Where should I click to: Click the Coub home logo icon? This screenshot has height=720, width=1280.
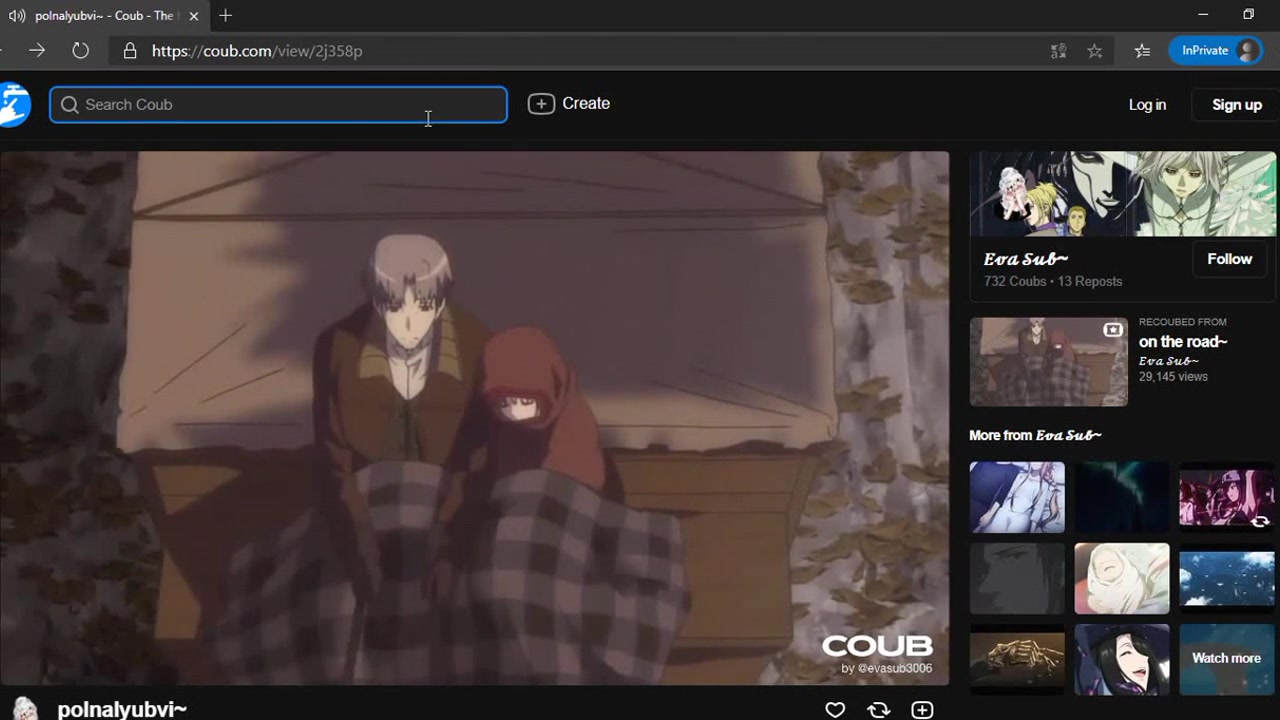(x=14, y=105)
